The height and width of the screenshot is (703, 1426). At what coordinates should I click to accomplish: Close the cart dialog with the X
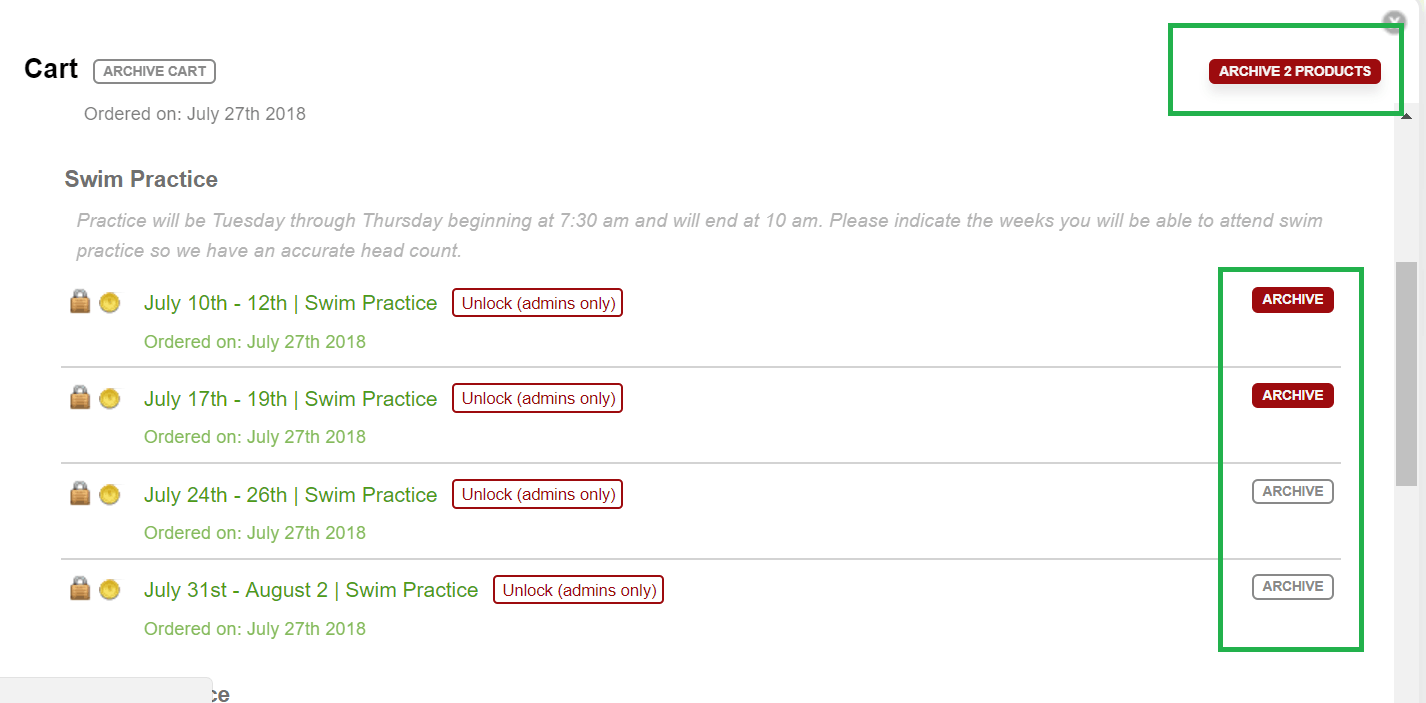pos(1393,22)
